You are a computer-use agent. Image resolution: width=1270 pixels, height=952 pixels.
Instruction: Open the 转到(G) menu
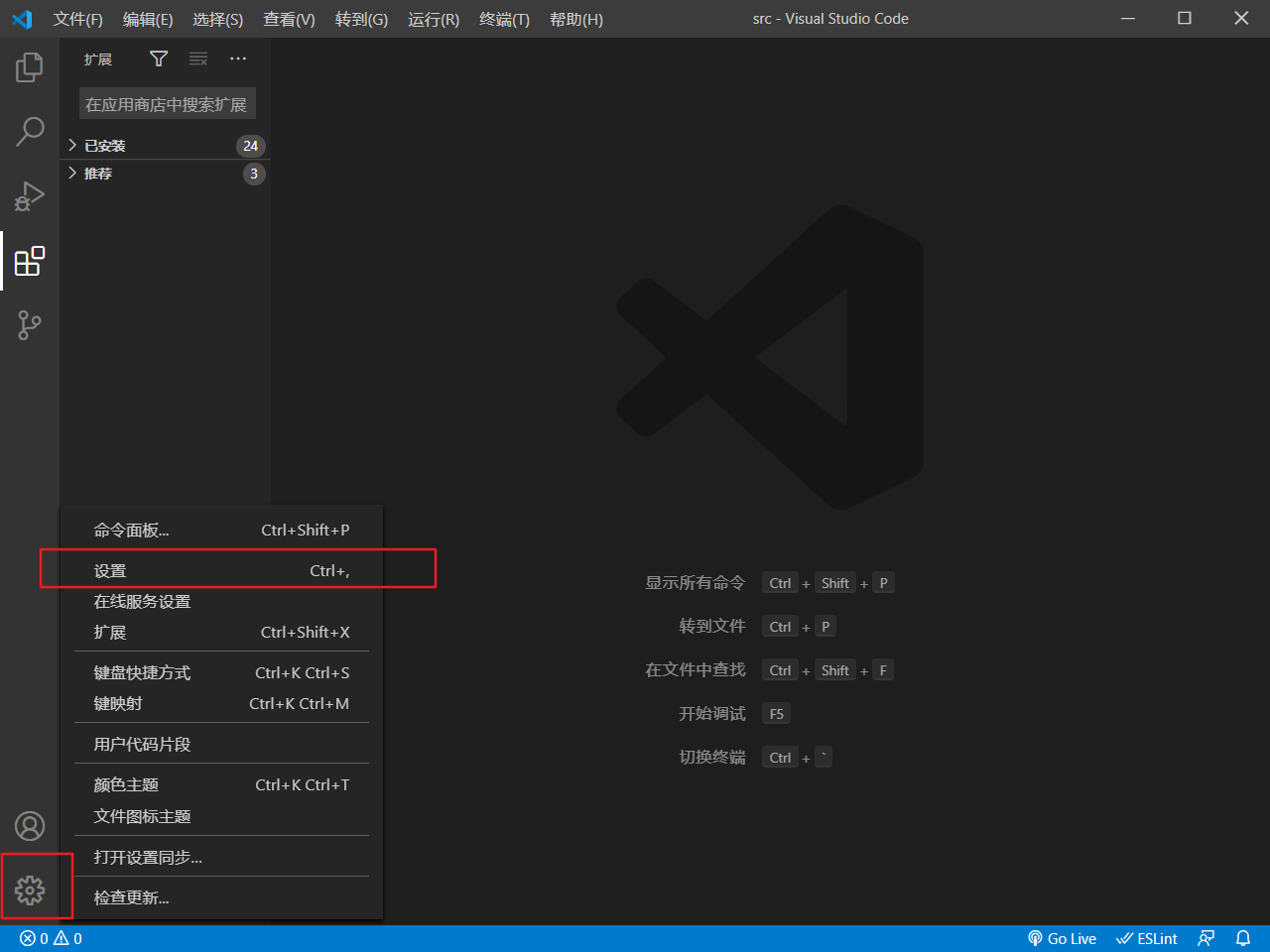coord(361,19)
